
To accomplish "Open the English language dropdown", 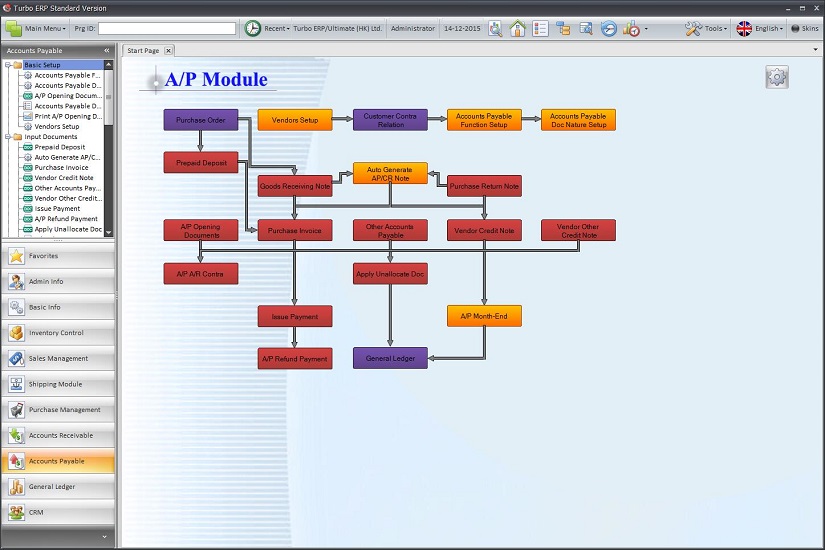I will click(x=760, y=29).
